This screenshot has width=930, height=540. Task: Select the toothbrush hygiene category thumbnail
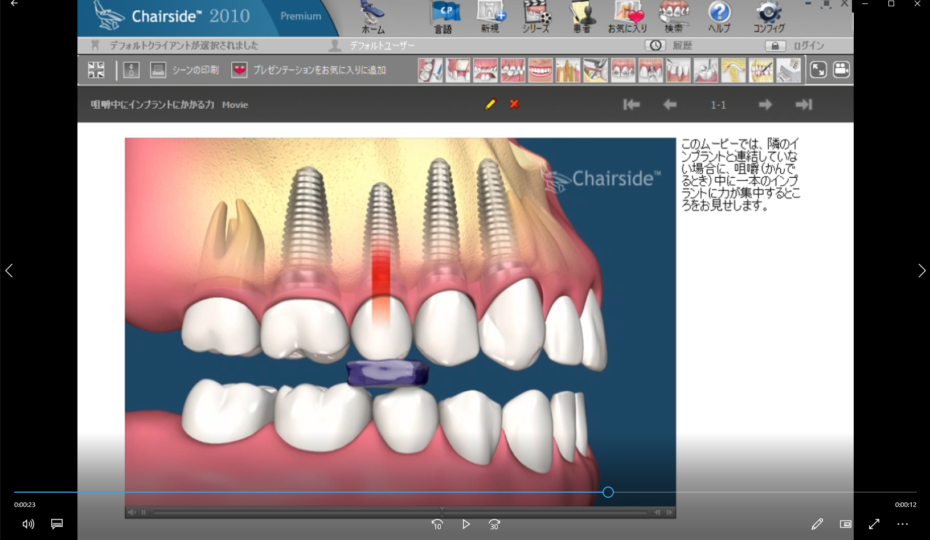431,70
